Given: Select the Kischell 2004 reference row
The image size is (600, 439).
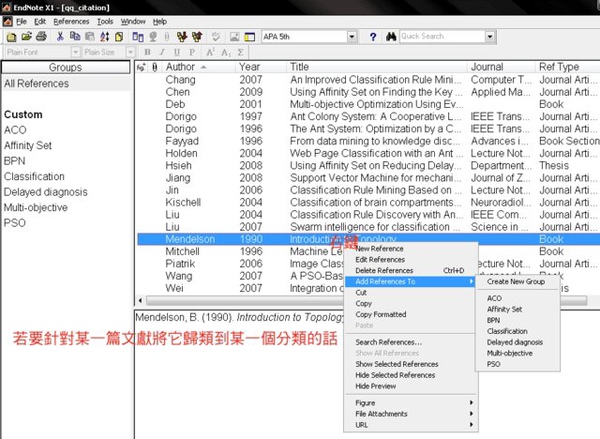Looking at the screenshot, I should (x=368, y=202).
